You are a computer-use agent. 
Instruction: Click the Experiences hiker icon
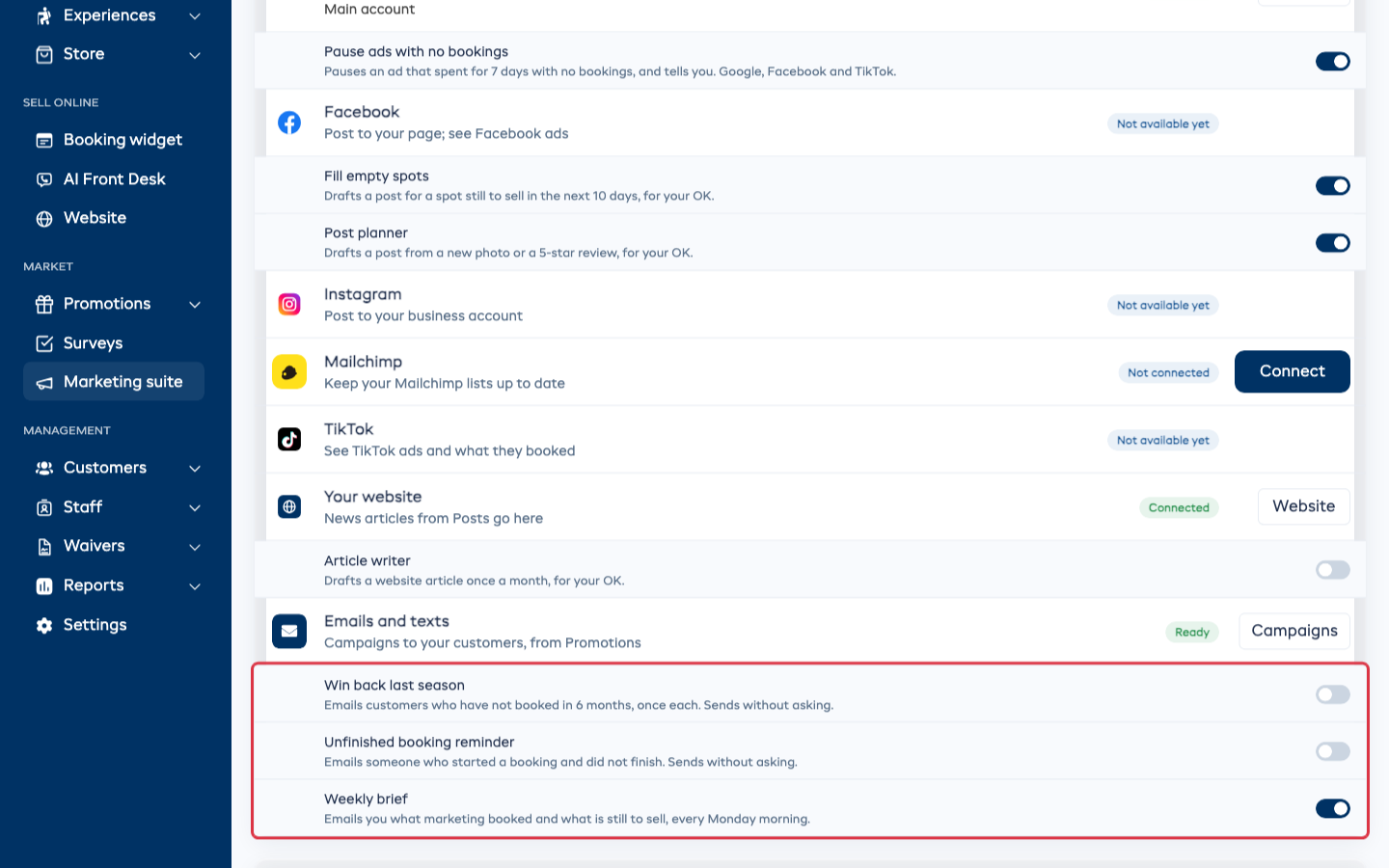tap(44, 15)
